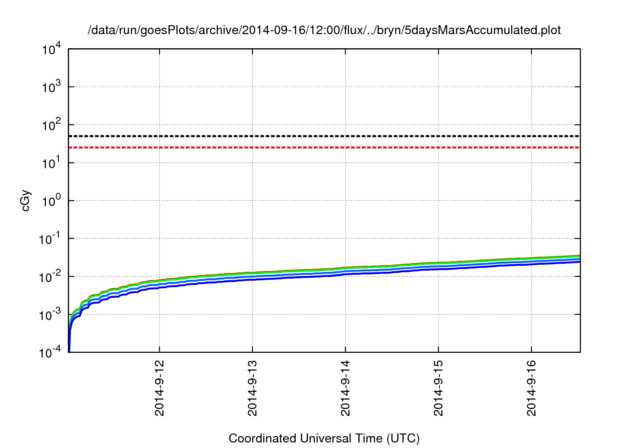Click the 10^1 y-axis label
This screenshot has width=640, height=448.
[x=51, y=163]
